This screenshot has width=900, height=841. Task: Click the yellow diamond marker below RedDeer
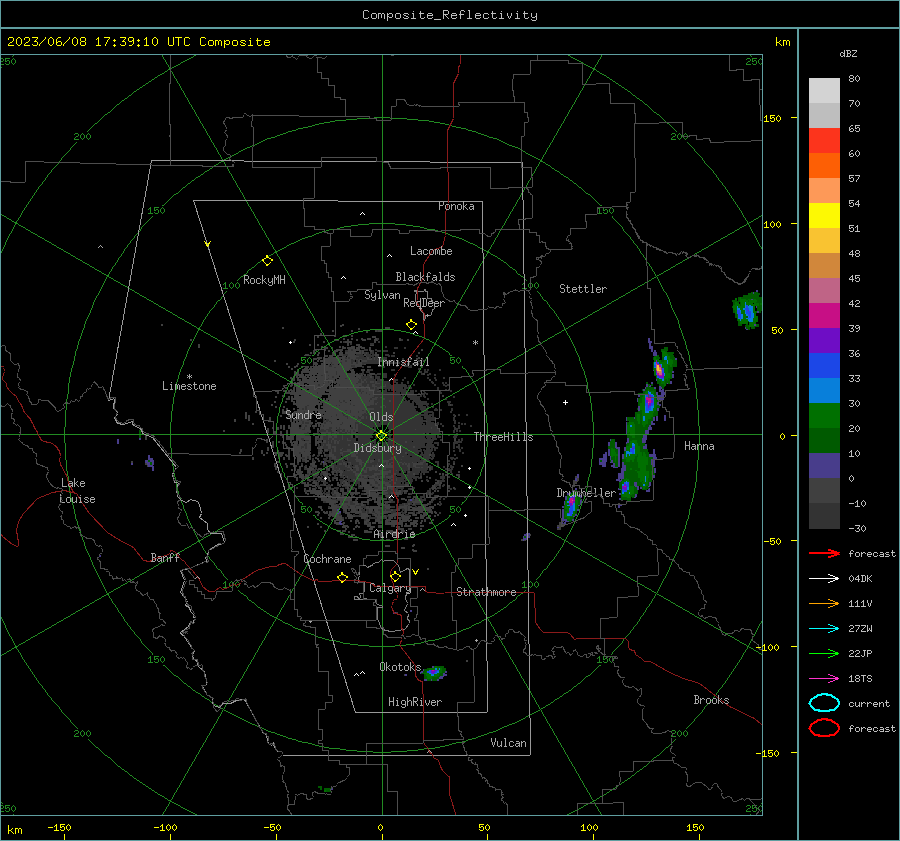[x=411, y=325]
